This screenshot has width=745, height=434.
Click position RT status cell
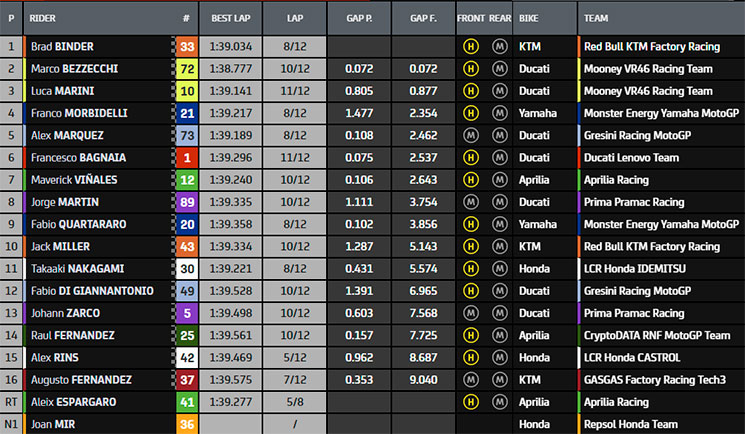coord(11,402)
